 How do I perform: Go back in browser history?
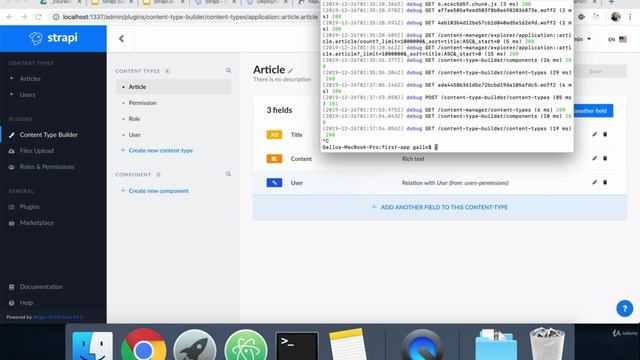(9, 17)
